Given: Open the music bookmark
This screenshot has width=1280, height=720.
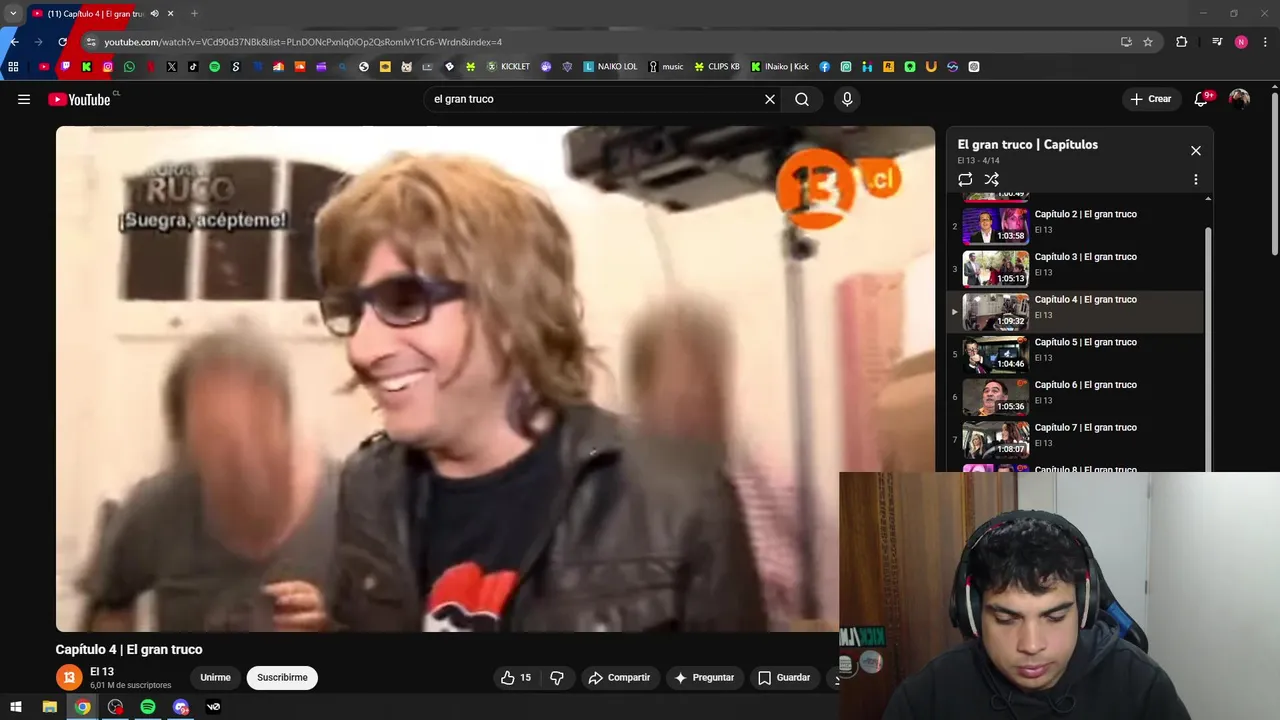Looking at the screenshot, I should point(666,67).
